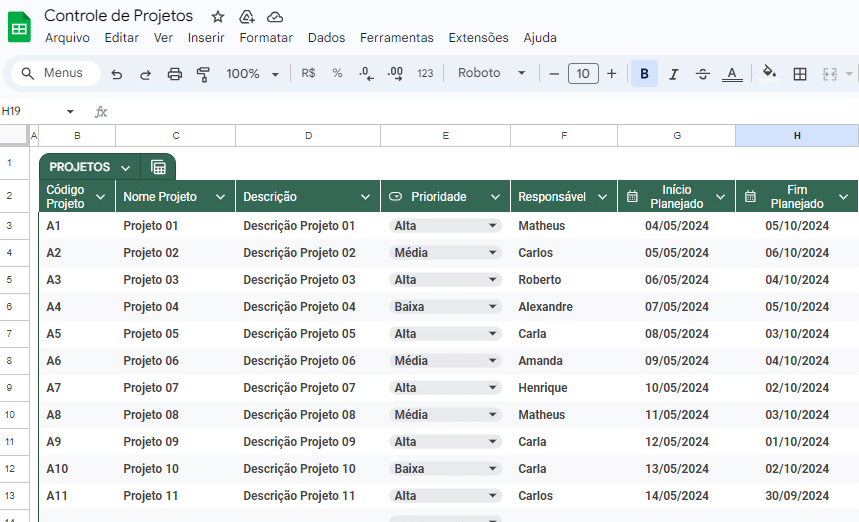Click the undo arrow icon
This screenshot has width=859, height=522.
coord(116,74)
